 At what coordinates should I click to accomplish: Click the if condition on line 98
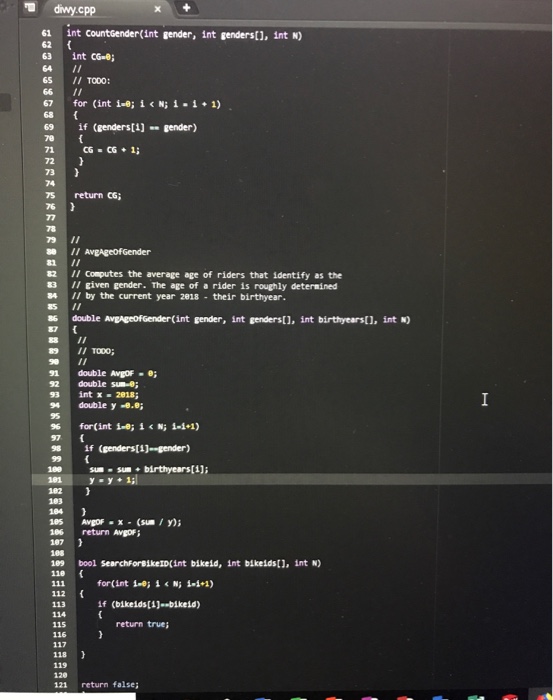[137, 448]
